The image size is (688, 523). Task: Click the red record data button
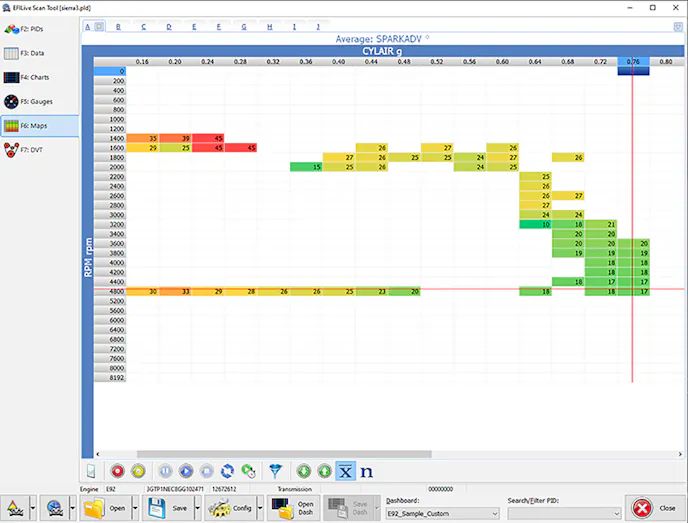[x=117, y=470]
